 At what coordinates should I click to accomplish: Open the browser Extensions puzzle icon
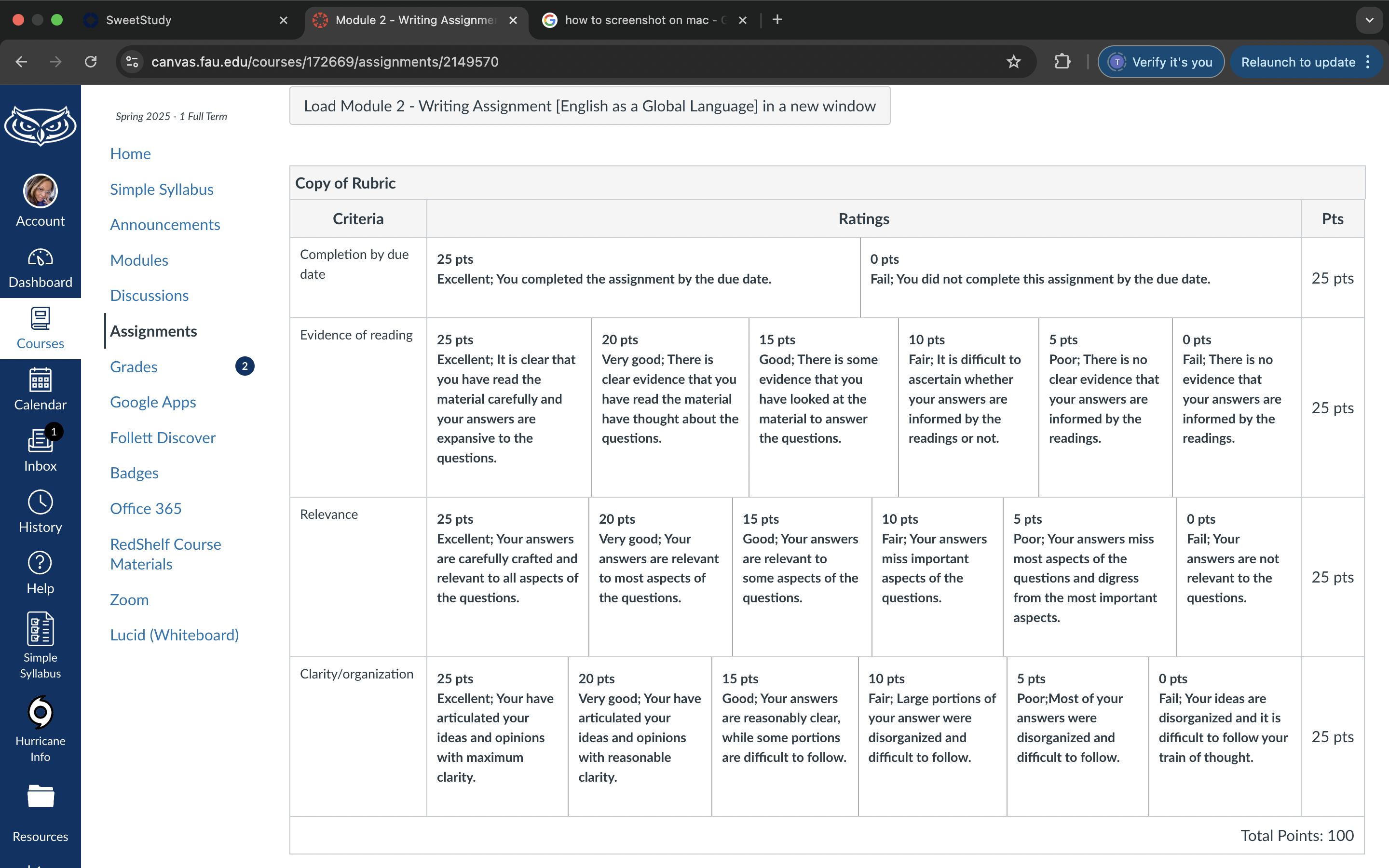(x=1062, y=61)
